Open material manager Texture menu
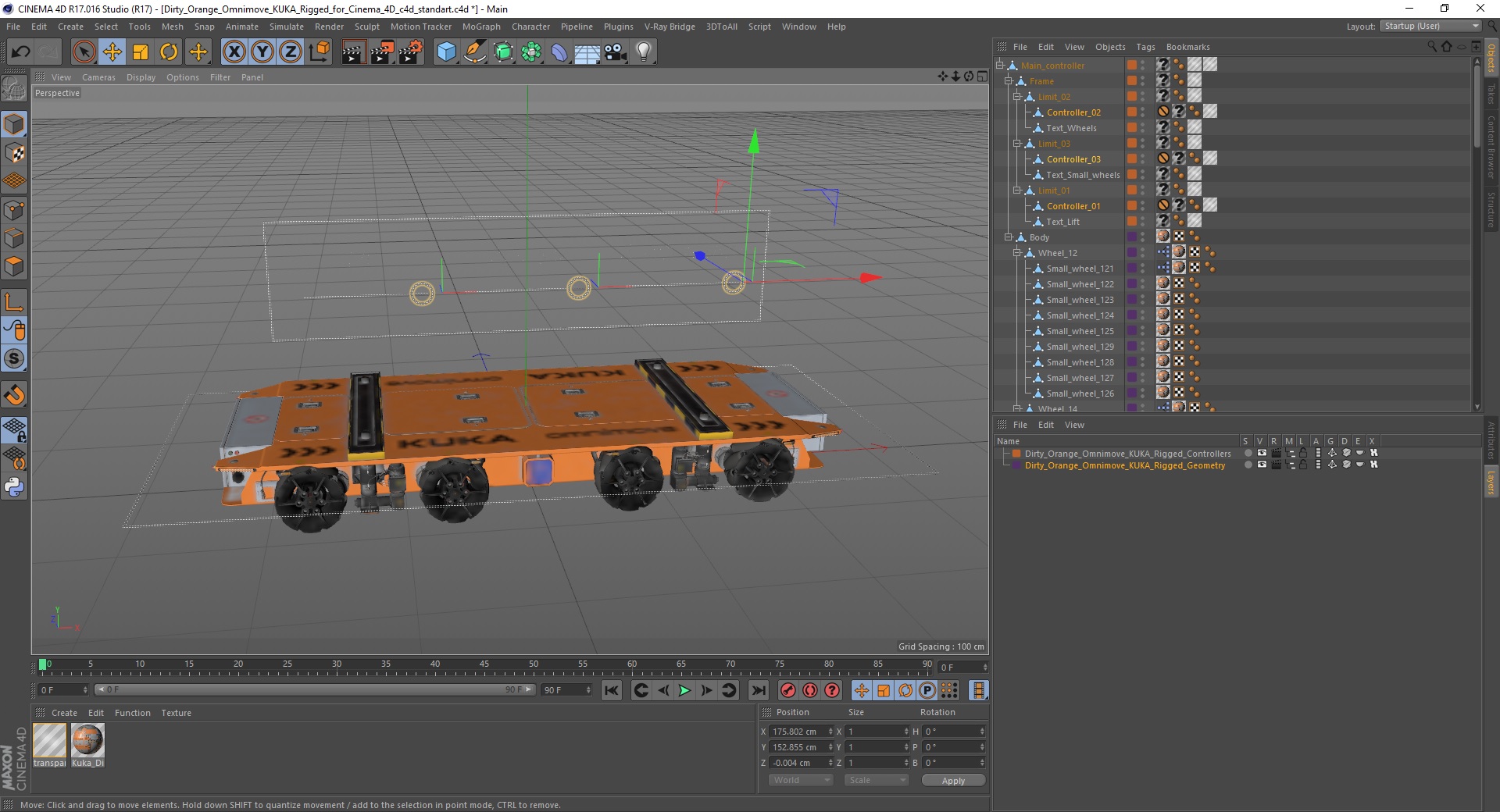 point(176,713)
